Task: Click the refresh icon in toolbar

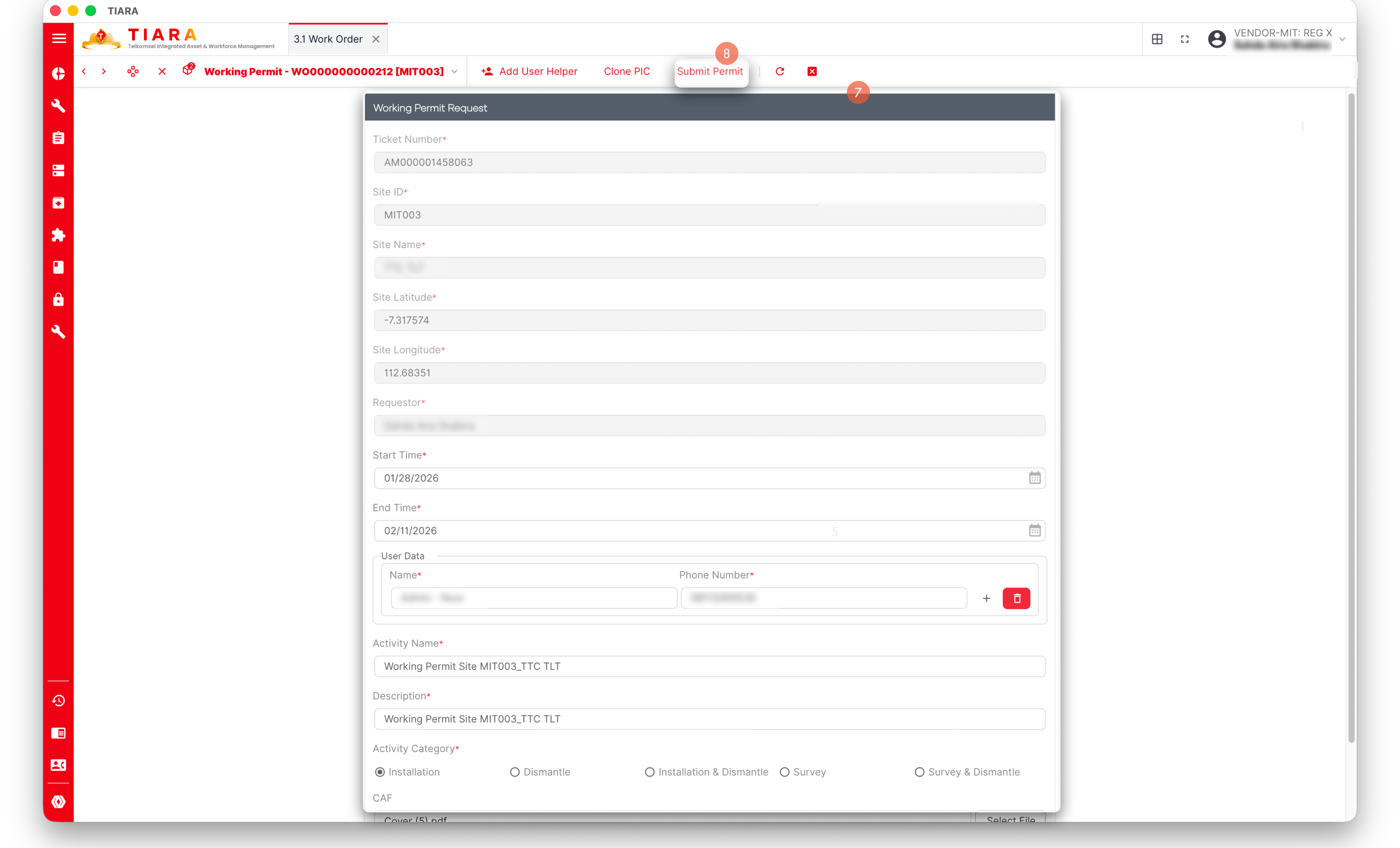Action: (779, 72)
